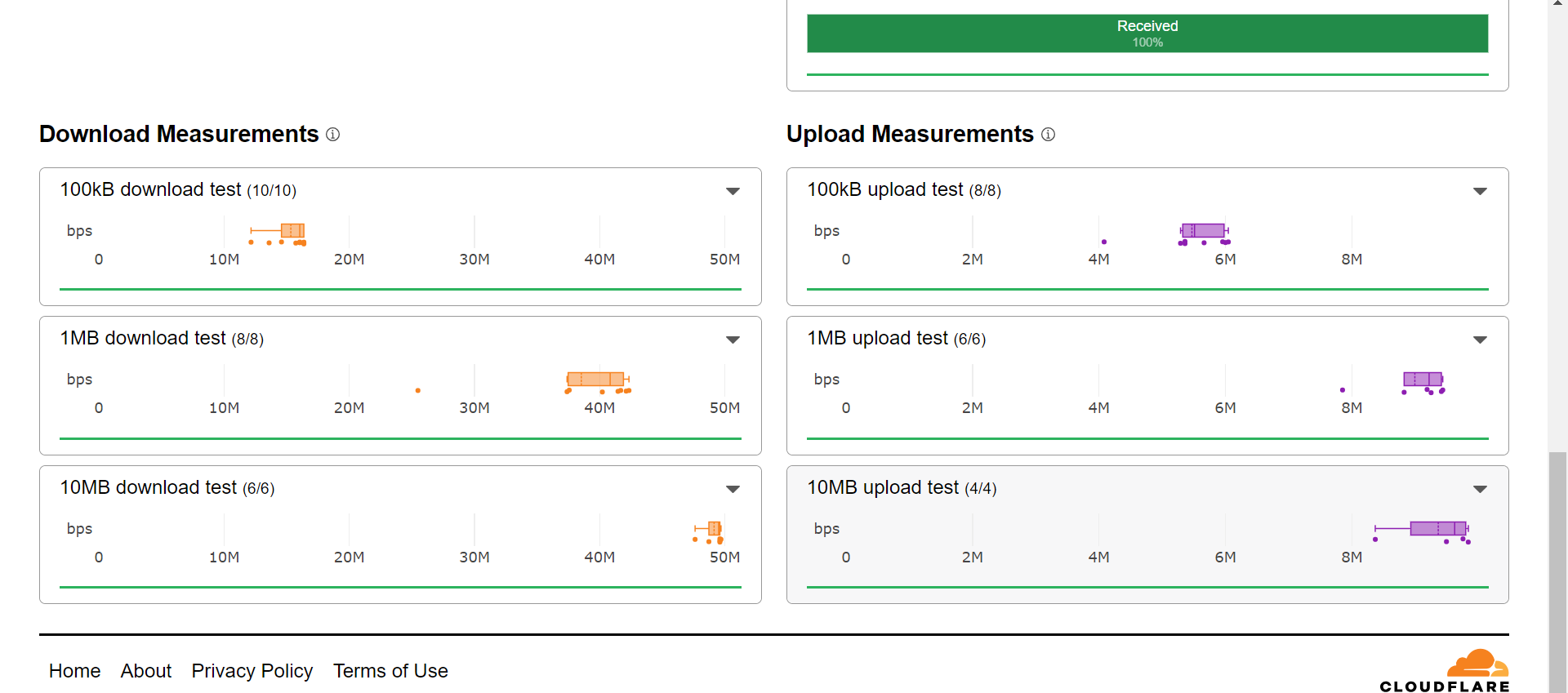Expand the 100kB upload test panel
This screenshot has width=1568, height=693.
(x=1480, y=191)
